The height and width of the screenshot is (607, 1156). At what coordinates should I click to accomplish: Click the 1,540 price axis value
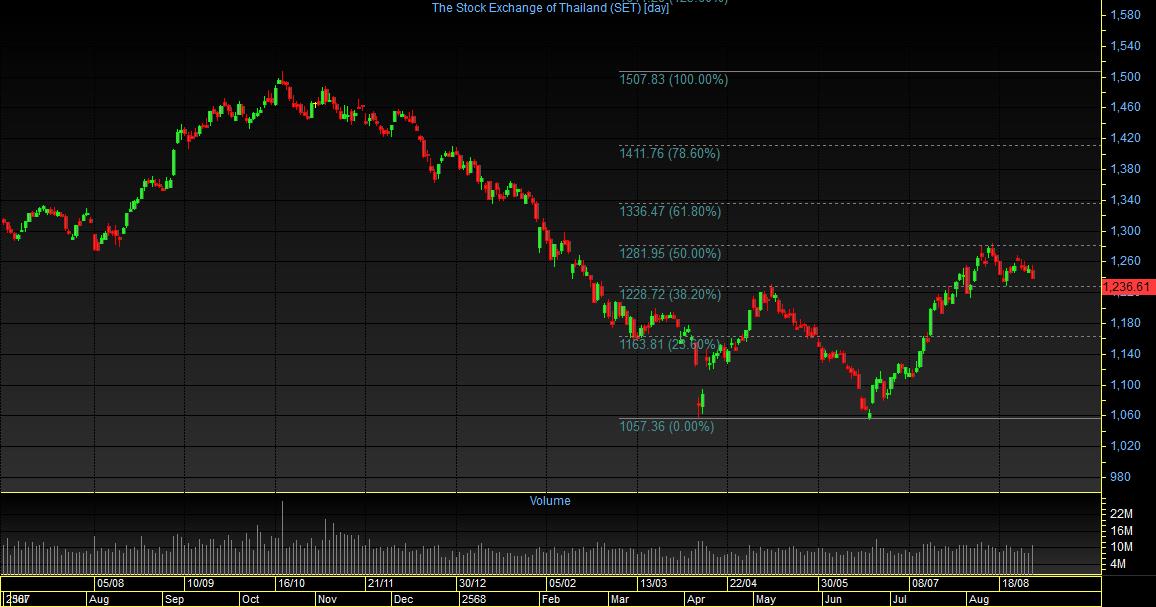tap(1125, 46)
